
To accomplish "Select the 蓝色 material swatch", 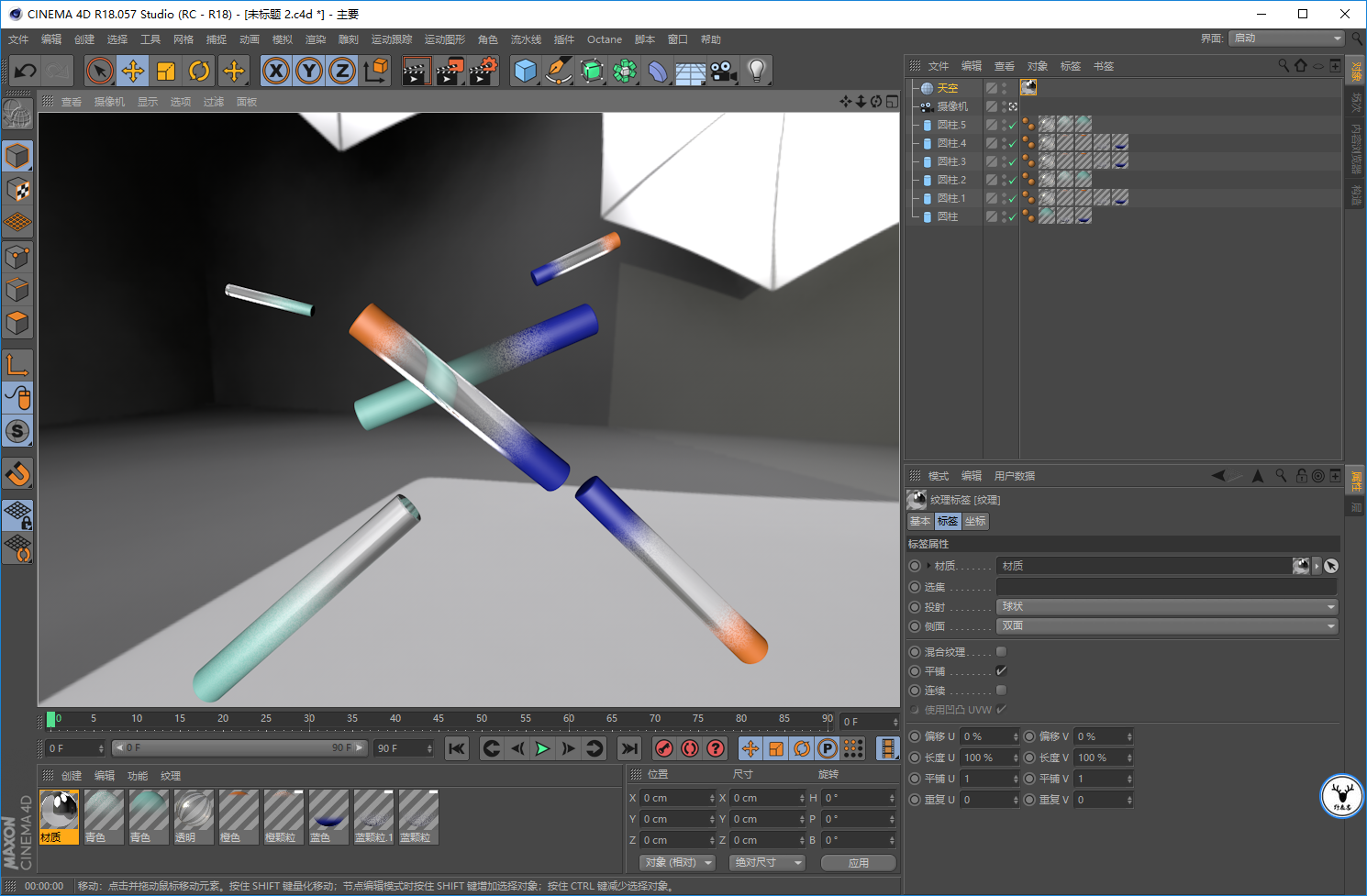I will point(328,816).
